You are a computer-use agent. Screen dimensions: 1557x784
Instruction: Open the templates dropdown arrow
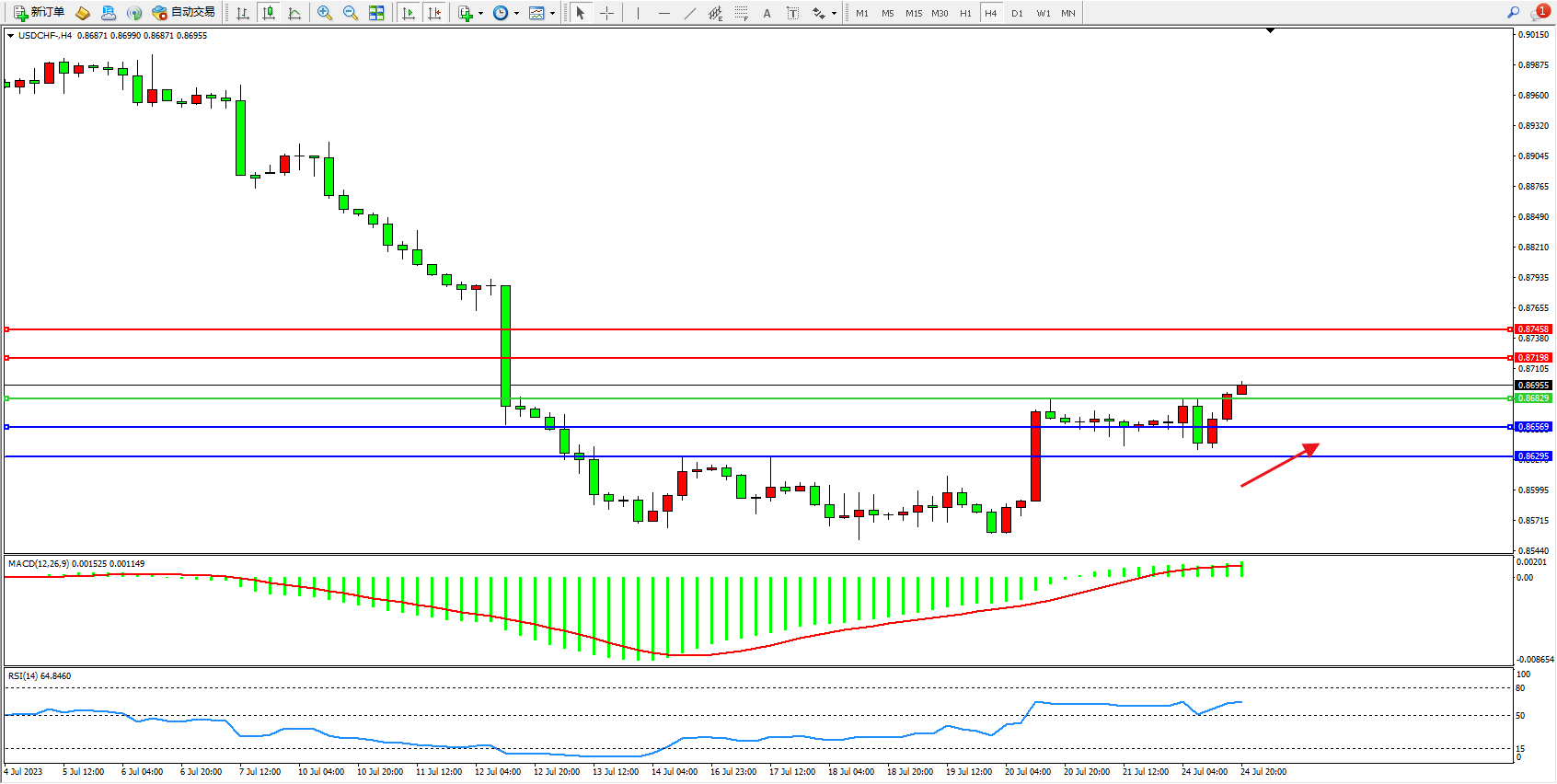pyautogui.click(x=552, y=13)
